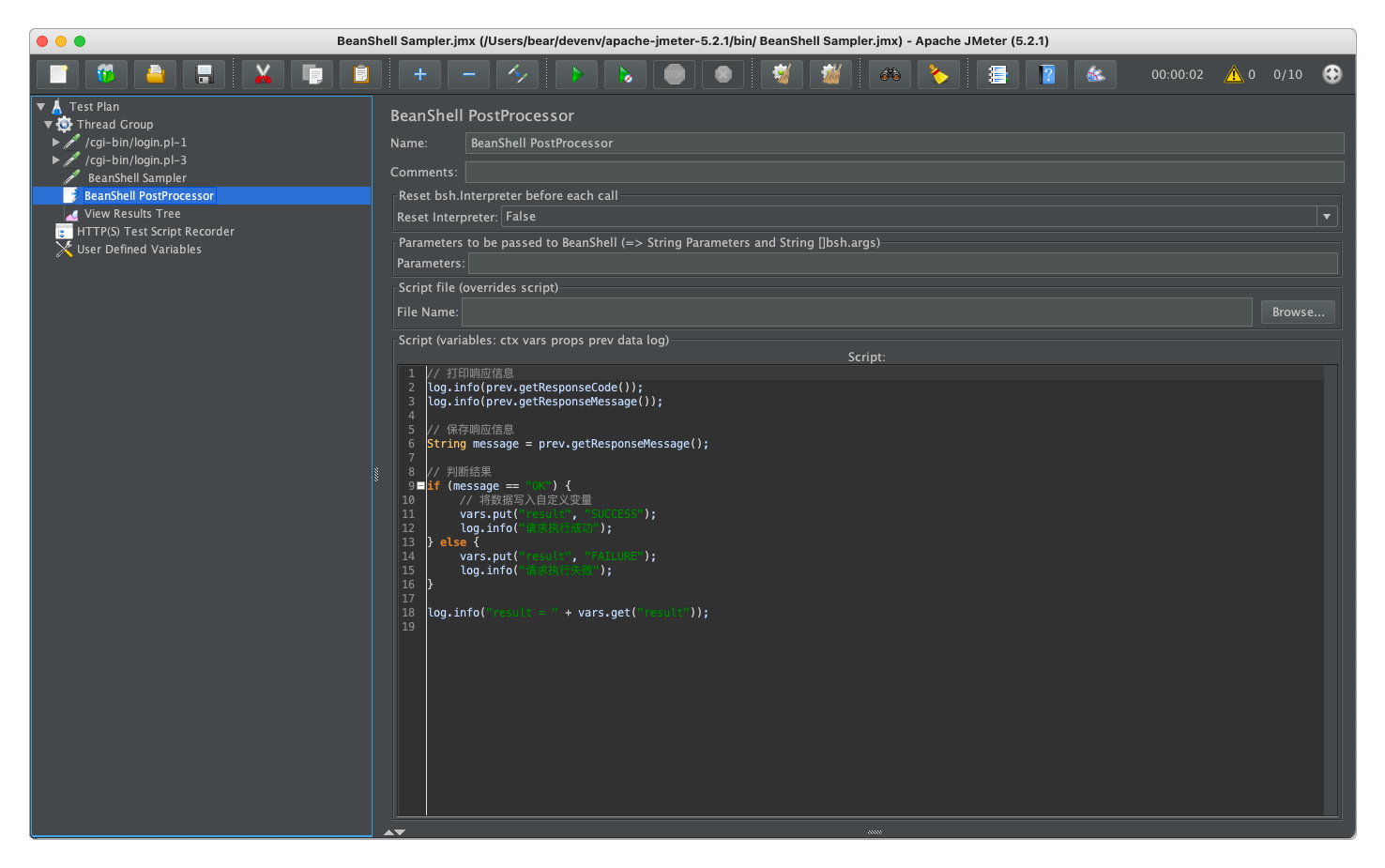This screenshot has height=868, width=1385.
Task: Clear results with single broom gear icon
Action: [x=783, y=74]
